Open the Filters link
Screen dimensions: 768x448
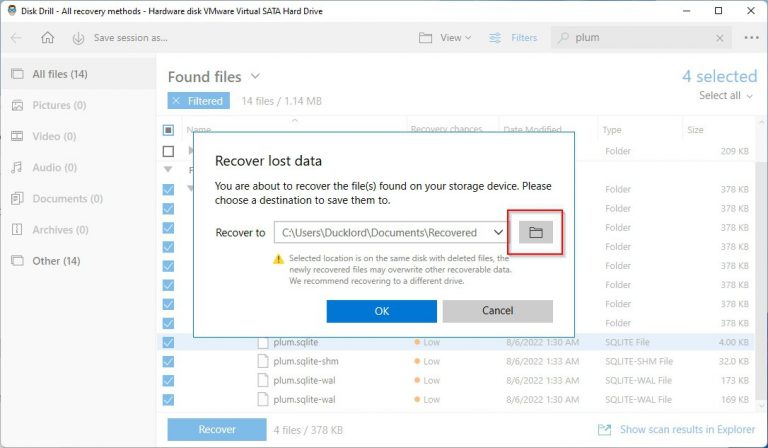[x=524, y=38]
